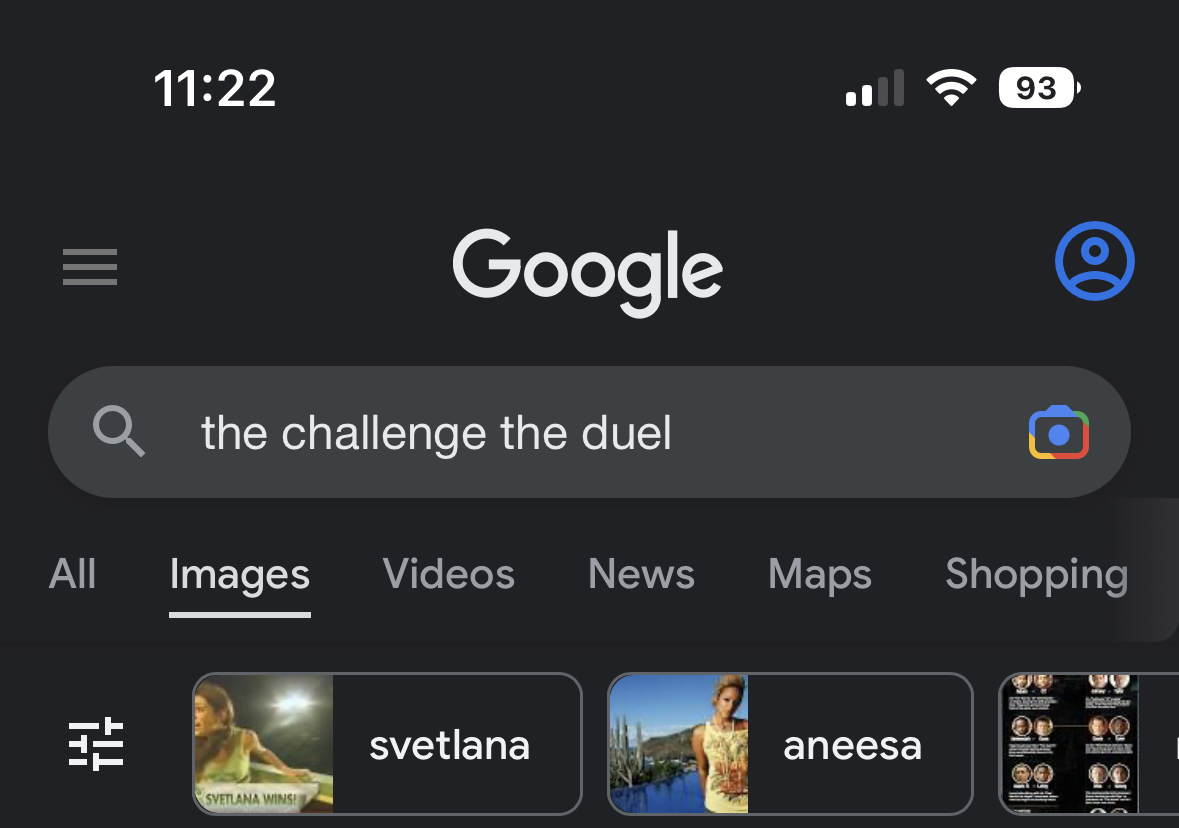Open Google Lens camera search
Screen dimensions: 1179x828
(1059, 432)
